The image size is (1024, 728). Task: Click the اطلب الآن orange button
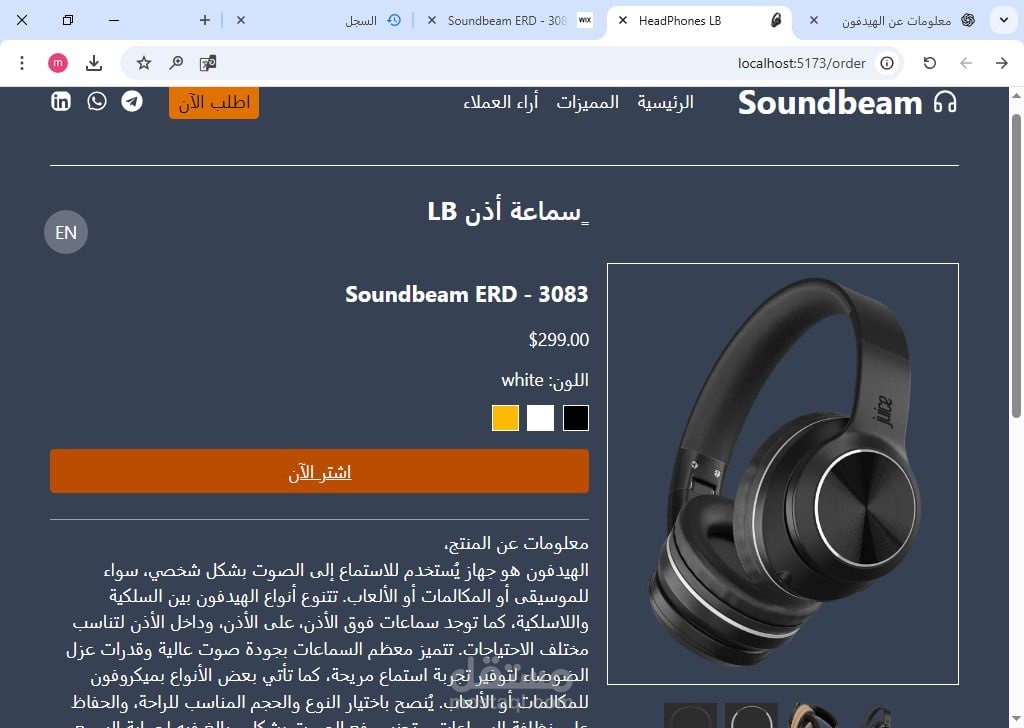(x=214, y=103)
